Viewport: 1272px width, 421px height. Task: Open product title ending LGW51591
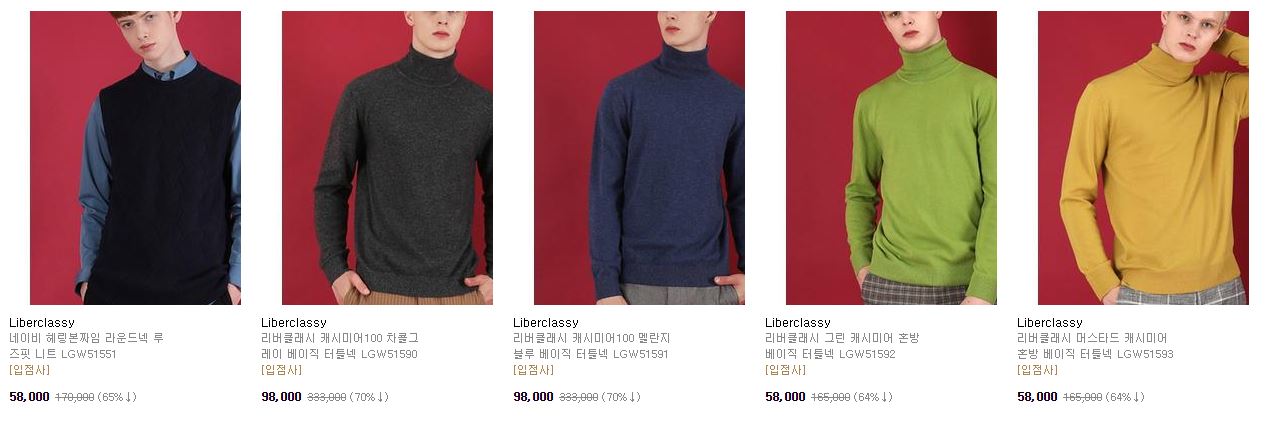tap(592, 346)
